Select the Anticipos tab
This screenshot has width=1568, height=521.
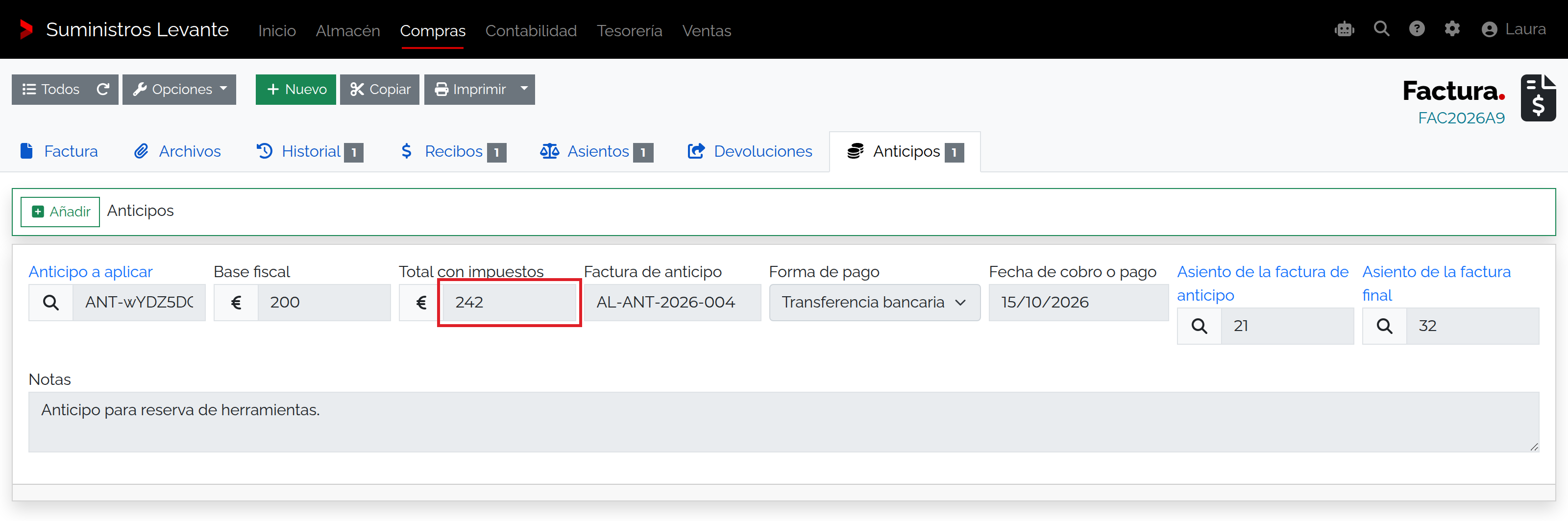[x=905, y=151]
